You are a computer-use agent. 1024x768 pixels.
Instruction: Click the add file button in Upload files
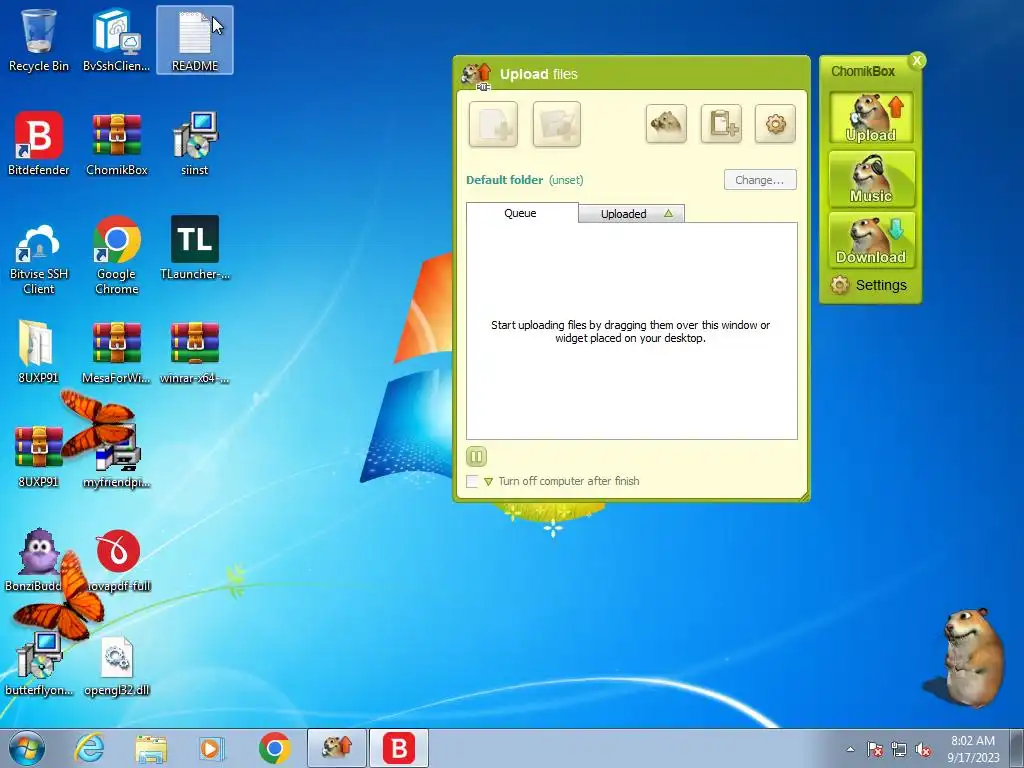(493, 124)
